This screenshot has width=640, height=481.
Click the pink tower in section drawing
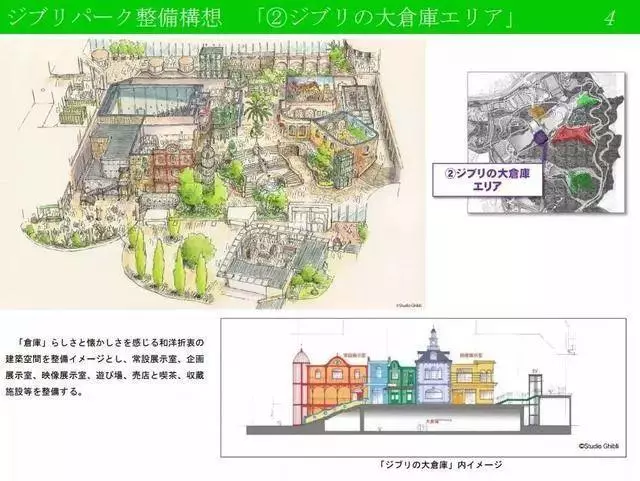click(x=300, y=386)
